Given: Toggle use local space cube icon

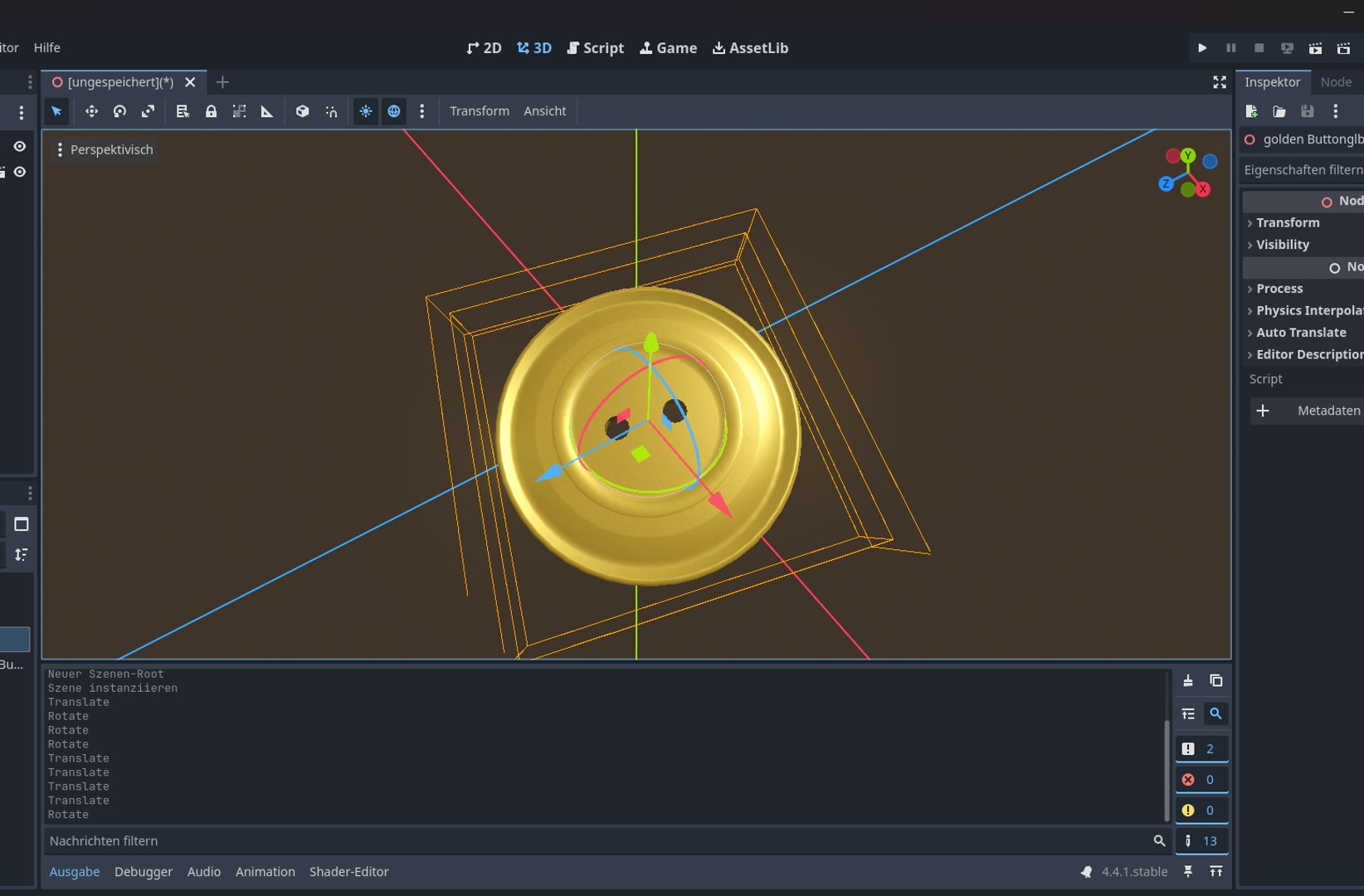Looking at the screenshot, I should [303, 111].
